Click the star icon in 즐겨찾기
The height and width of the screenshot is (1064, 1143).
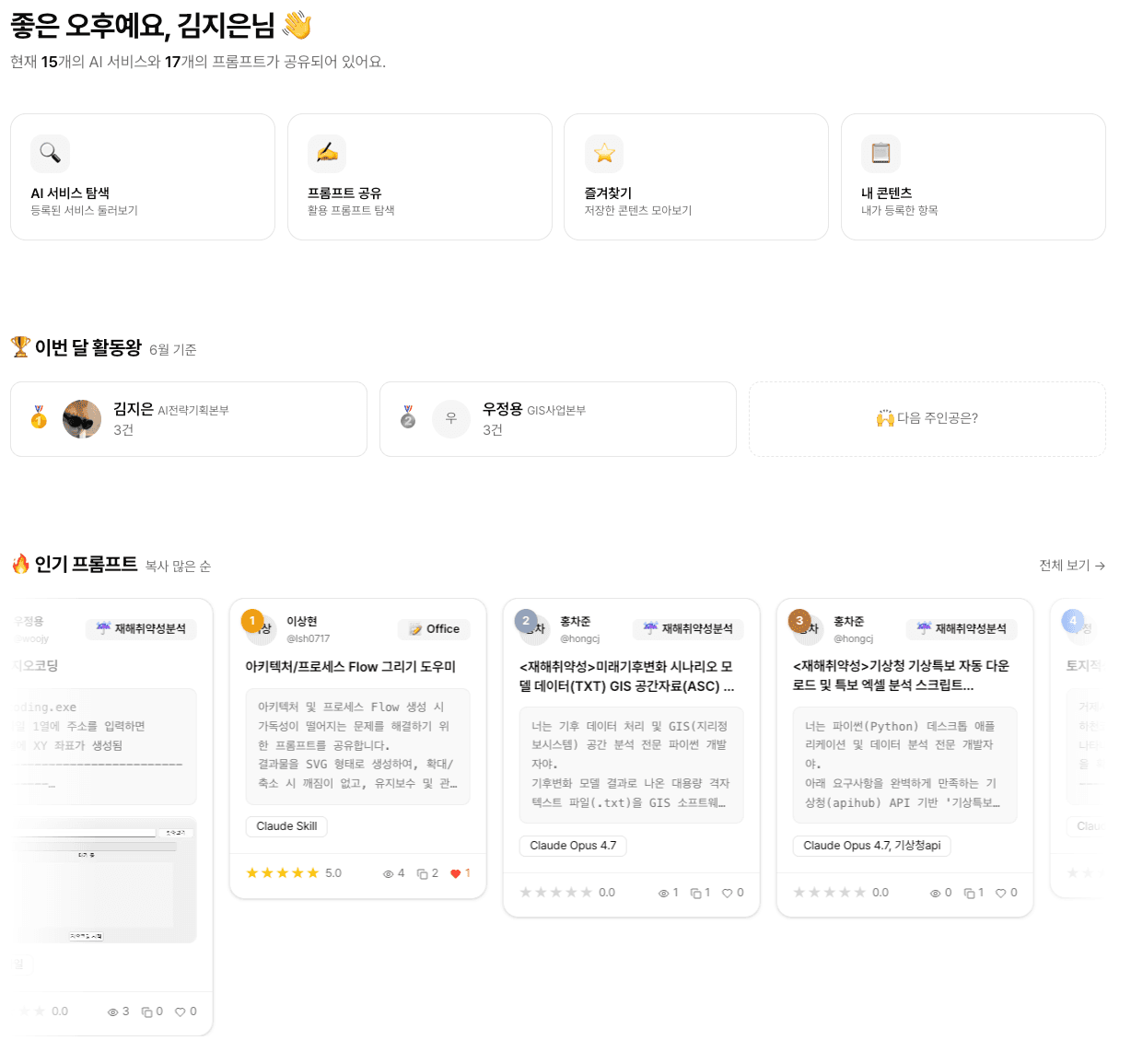click(604, 153)
